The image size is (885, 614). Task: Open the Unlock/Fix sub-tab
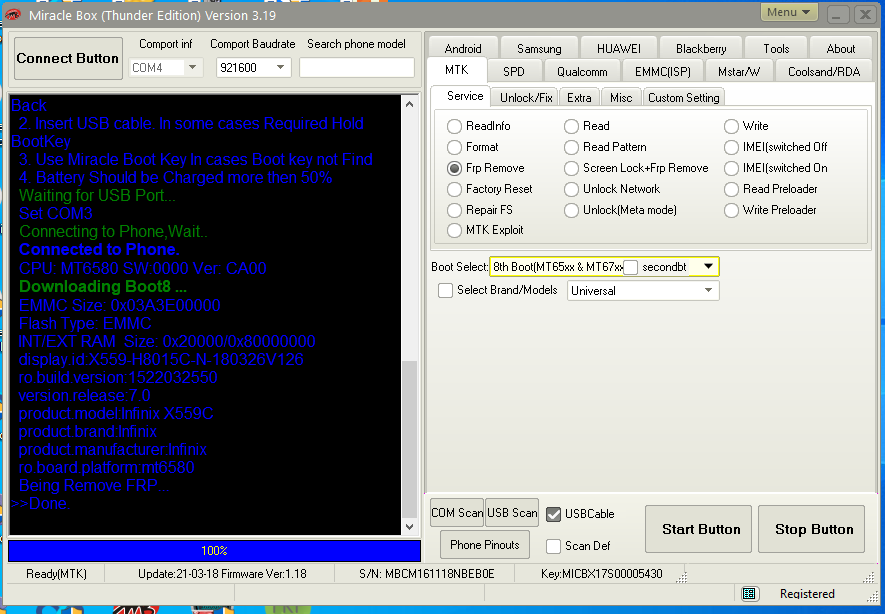point(526,97)
